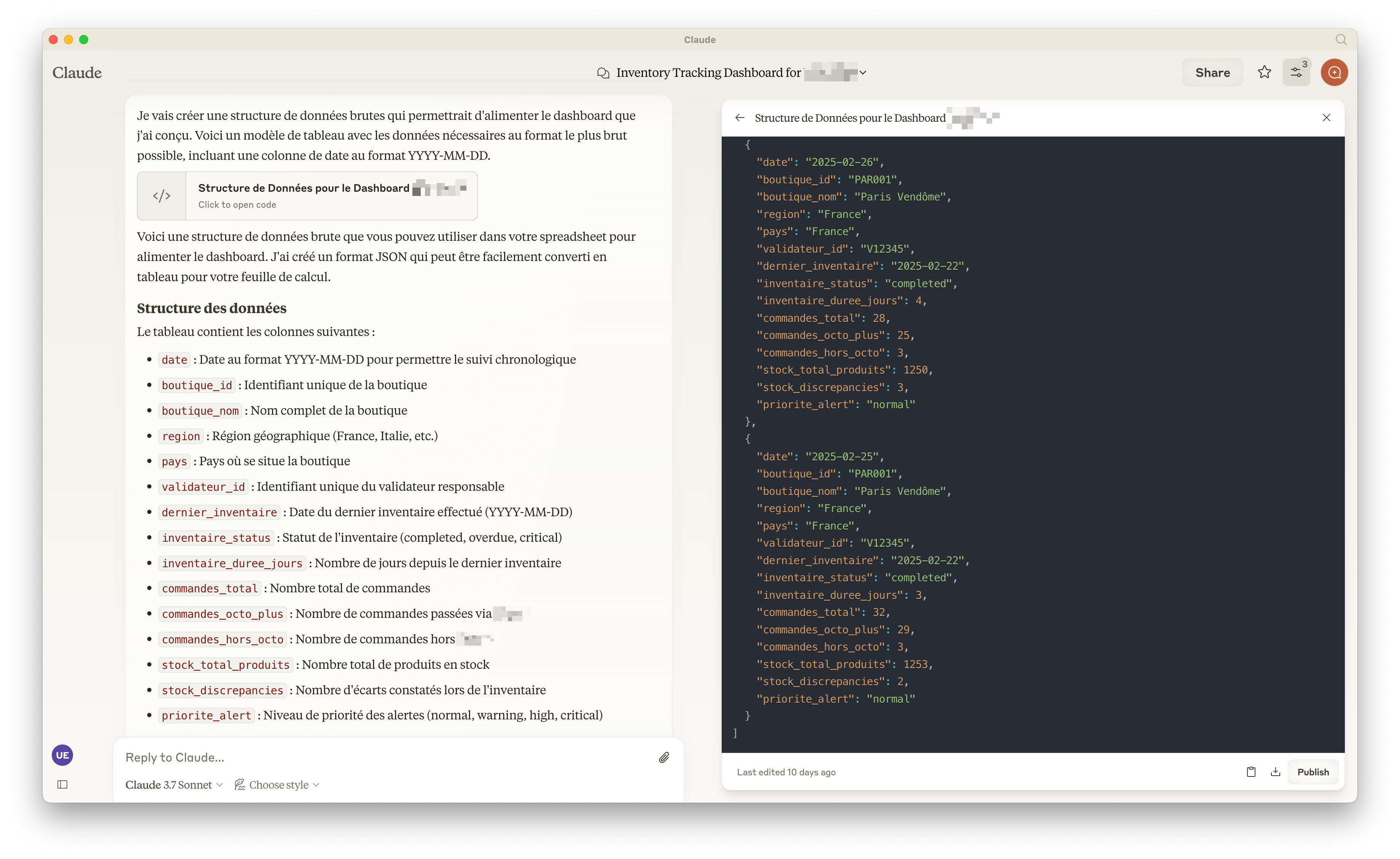Screen dimensions: 1400x859
Task: Open the UE user avatar menu
Action: click(x=62, y=755)
